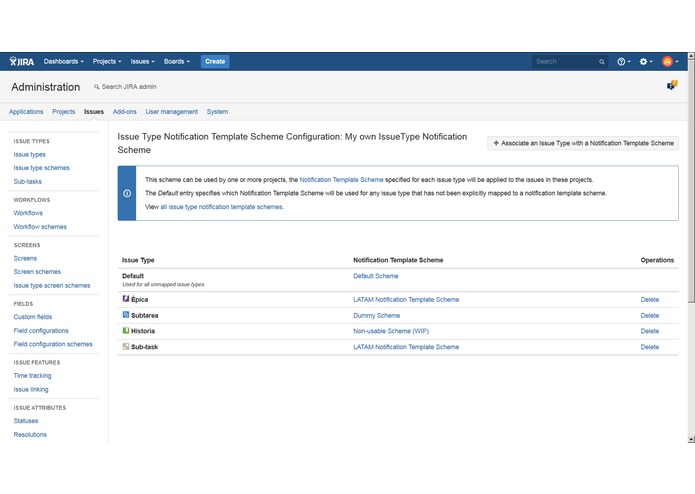Screen dimensions: 695x494
Task: Switch to the Add-ons admin tab
Action: pyautogui.click(x=125, y=112)
